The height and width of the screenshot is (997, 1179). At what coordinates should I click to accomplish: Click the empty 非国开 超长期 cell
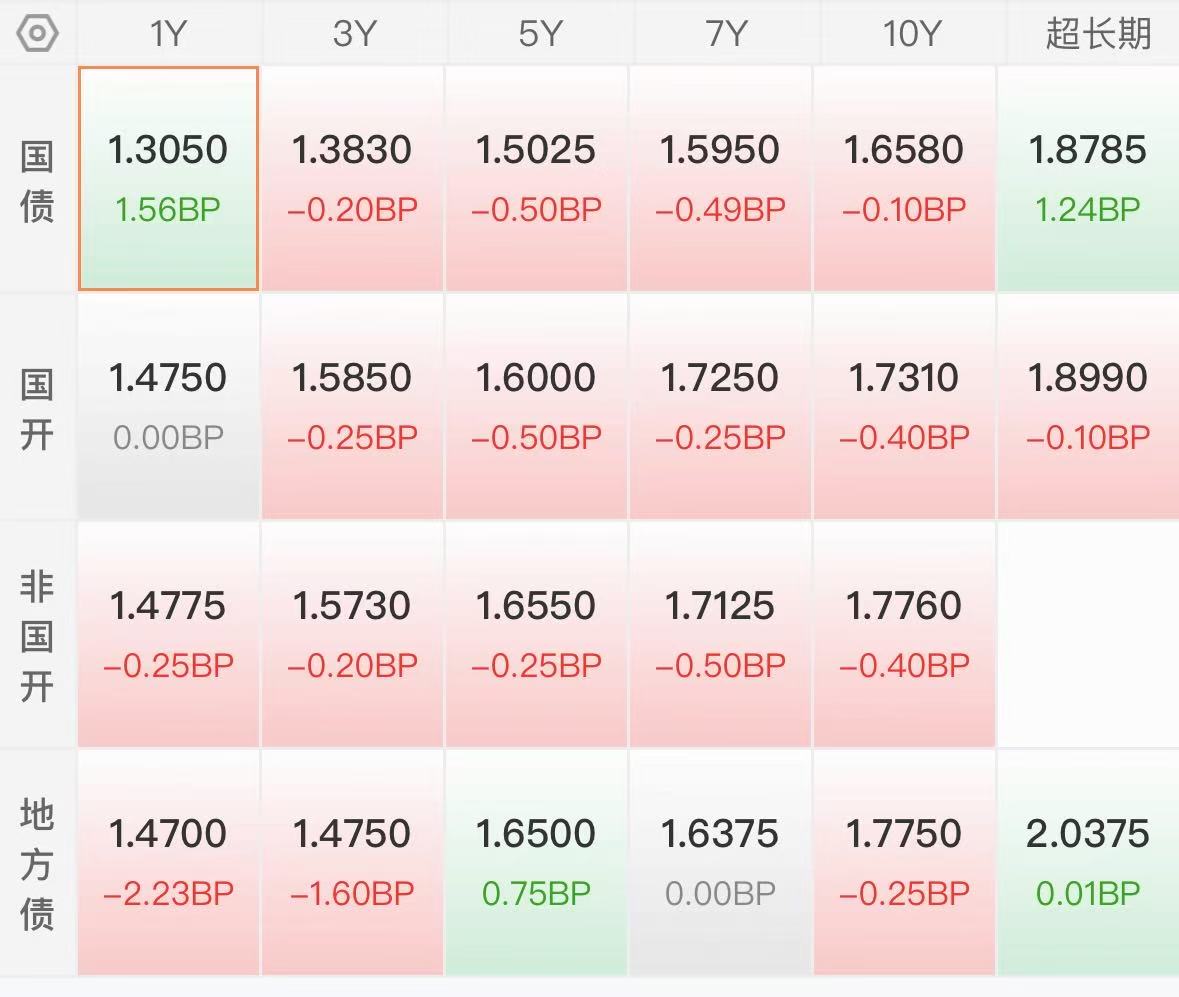(1088, 635)
